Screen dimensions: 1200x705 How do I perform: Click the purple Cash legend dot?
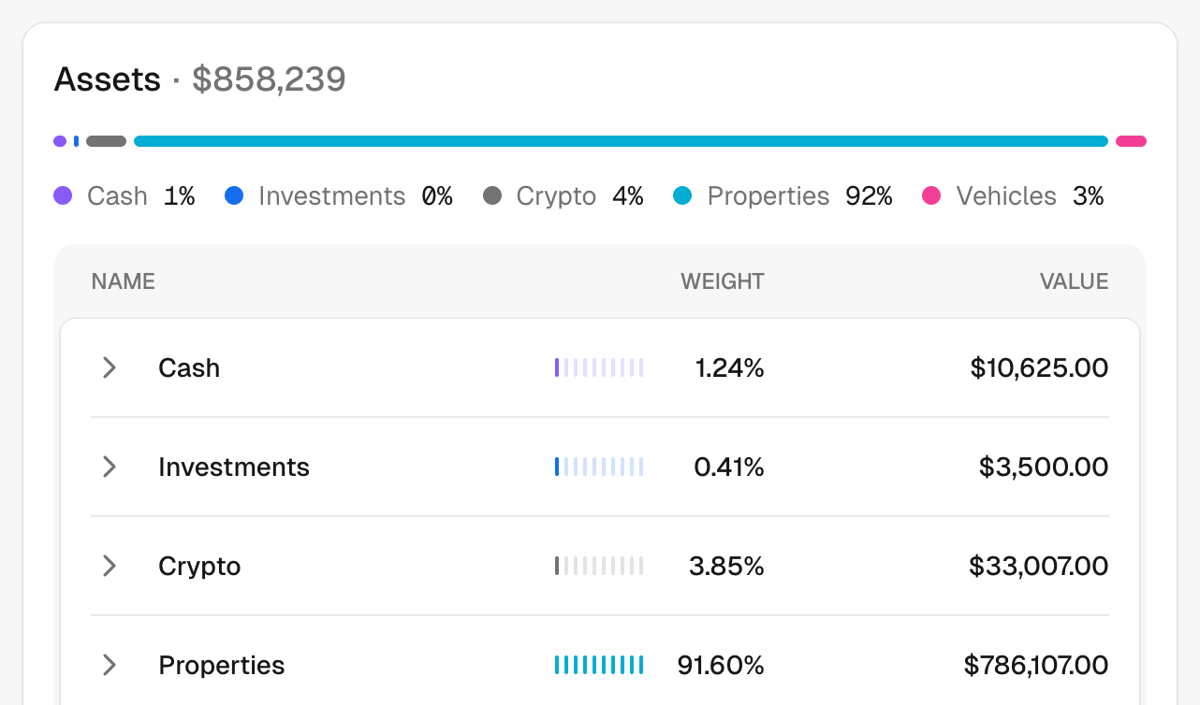click(x=60, y=196)
